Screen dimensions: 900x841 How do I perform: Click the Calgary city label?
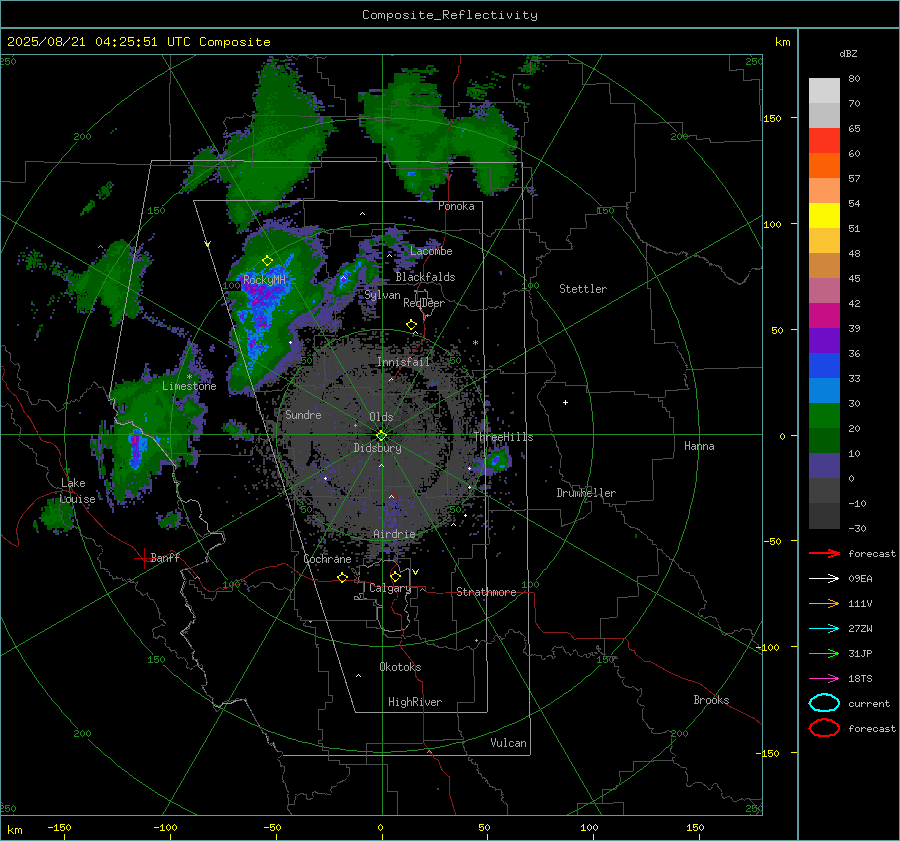point(390,588)
